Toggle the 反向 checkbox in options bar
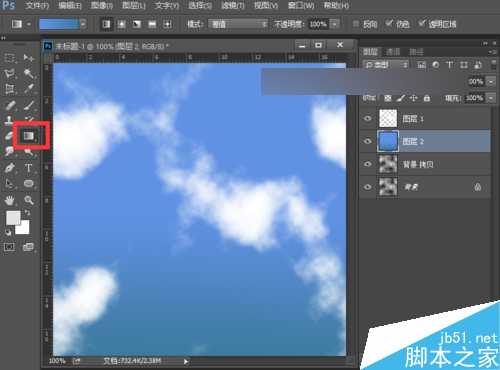 point(356,24)
